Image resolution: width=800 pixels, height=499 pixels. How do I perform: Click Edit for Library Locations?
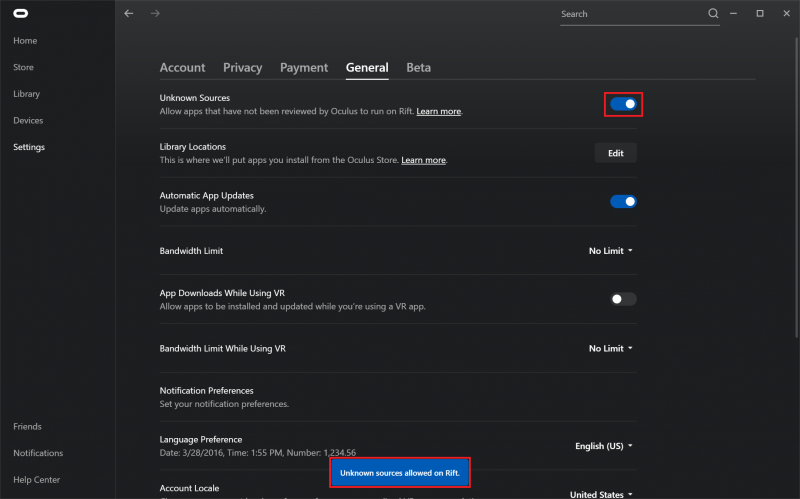click(615, 153)
